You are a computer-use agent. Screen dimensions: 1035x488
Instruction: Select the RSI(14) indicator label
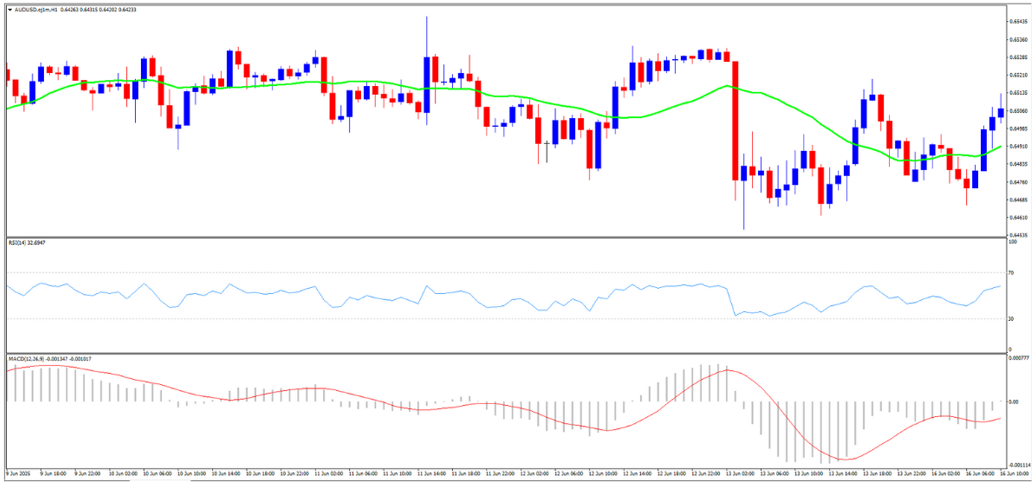[18, 243]
